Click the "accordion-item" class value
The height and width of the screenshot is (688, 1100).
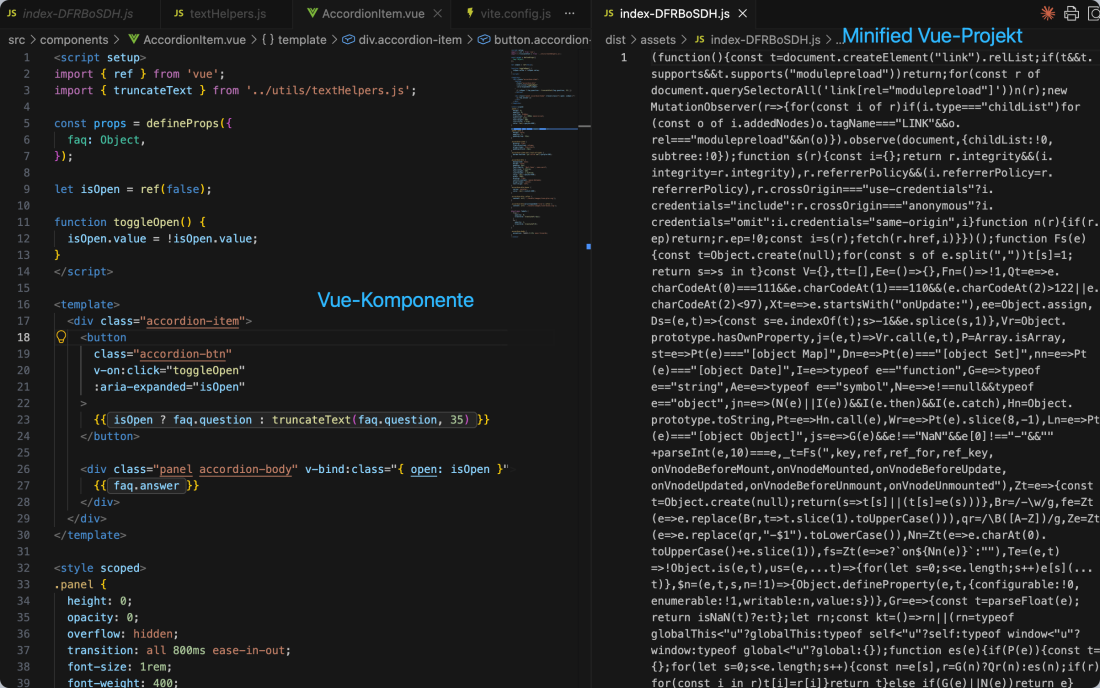pyautogui.click(x=192, y=321)
